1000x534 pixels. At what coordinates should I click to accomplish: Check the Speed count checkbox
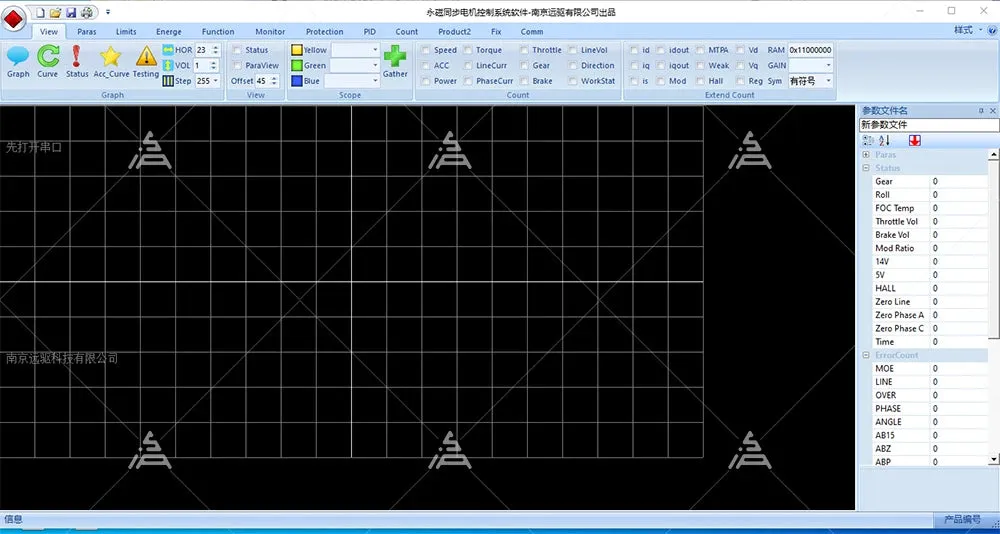point(426,50)
